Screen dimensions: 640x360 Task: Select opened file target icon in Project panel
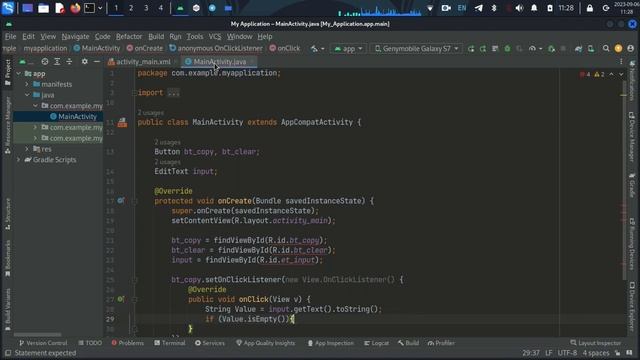[45, 62]
